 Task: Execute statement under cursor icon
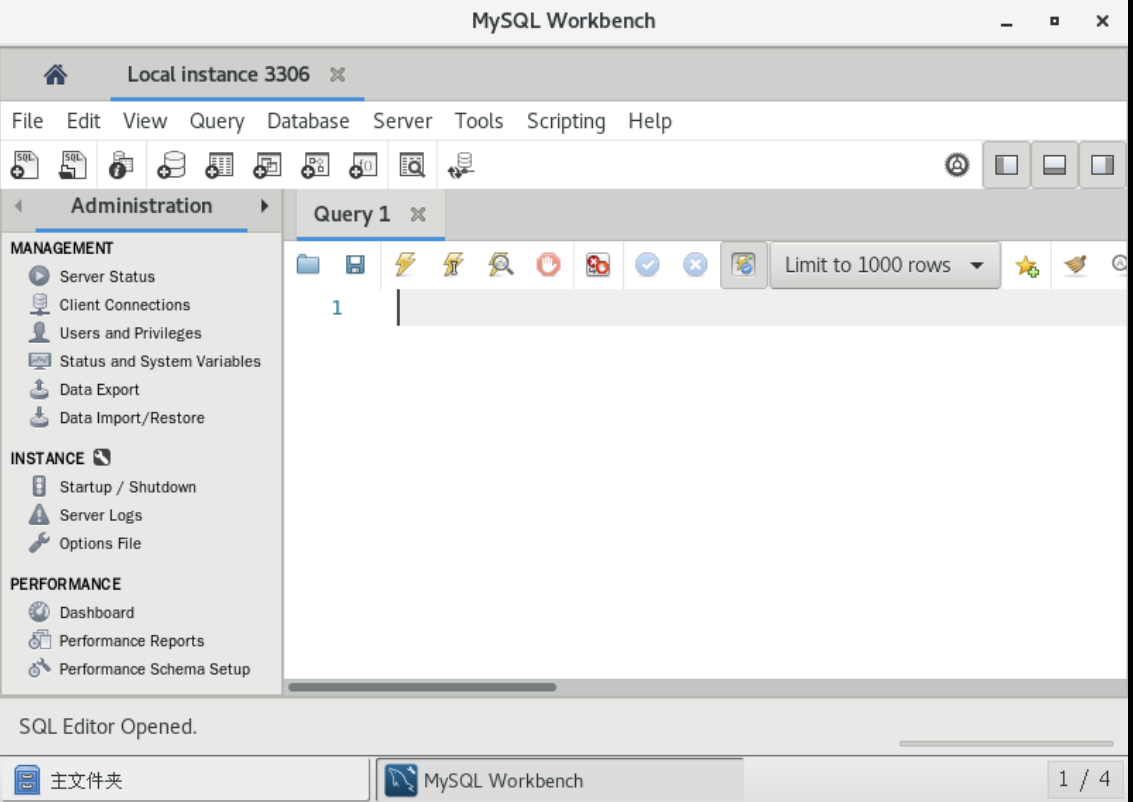453,264
